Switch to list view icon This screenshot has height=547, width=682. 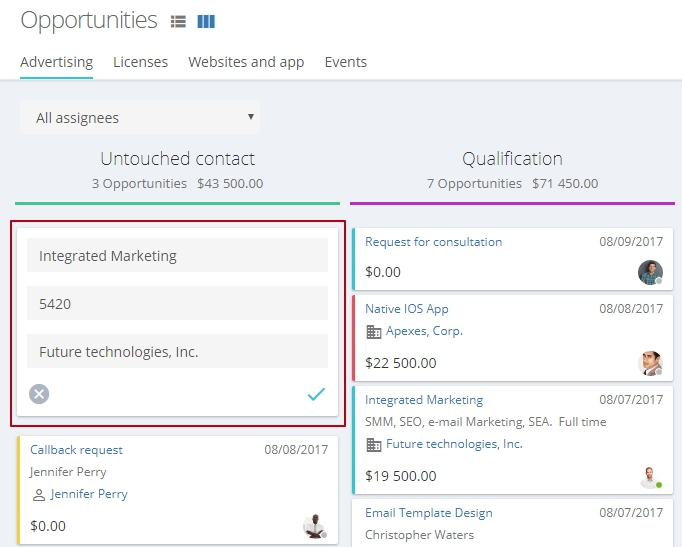click(178, 21)
